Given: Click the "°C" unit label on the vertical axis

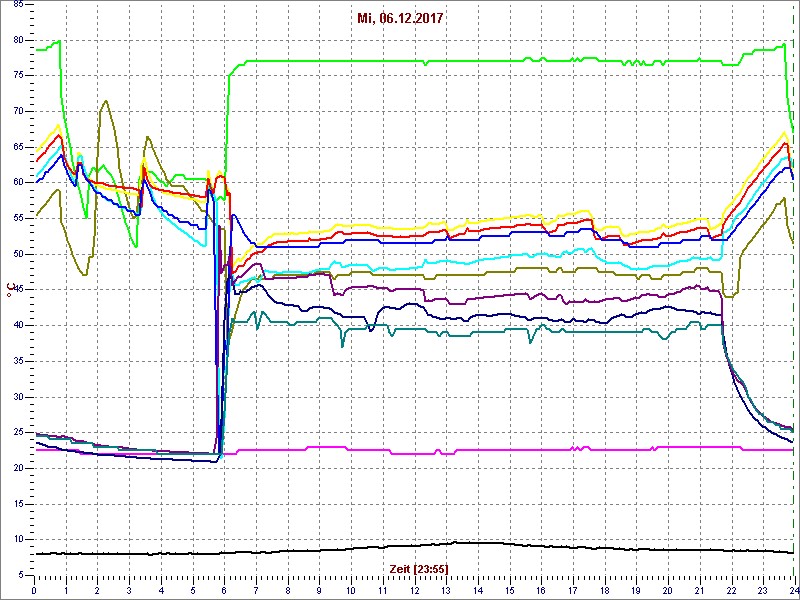Looking at the screenshot, I should pyautogui.click(x=9, y=291).
